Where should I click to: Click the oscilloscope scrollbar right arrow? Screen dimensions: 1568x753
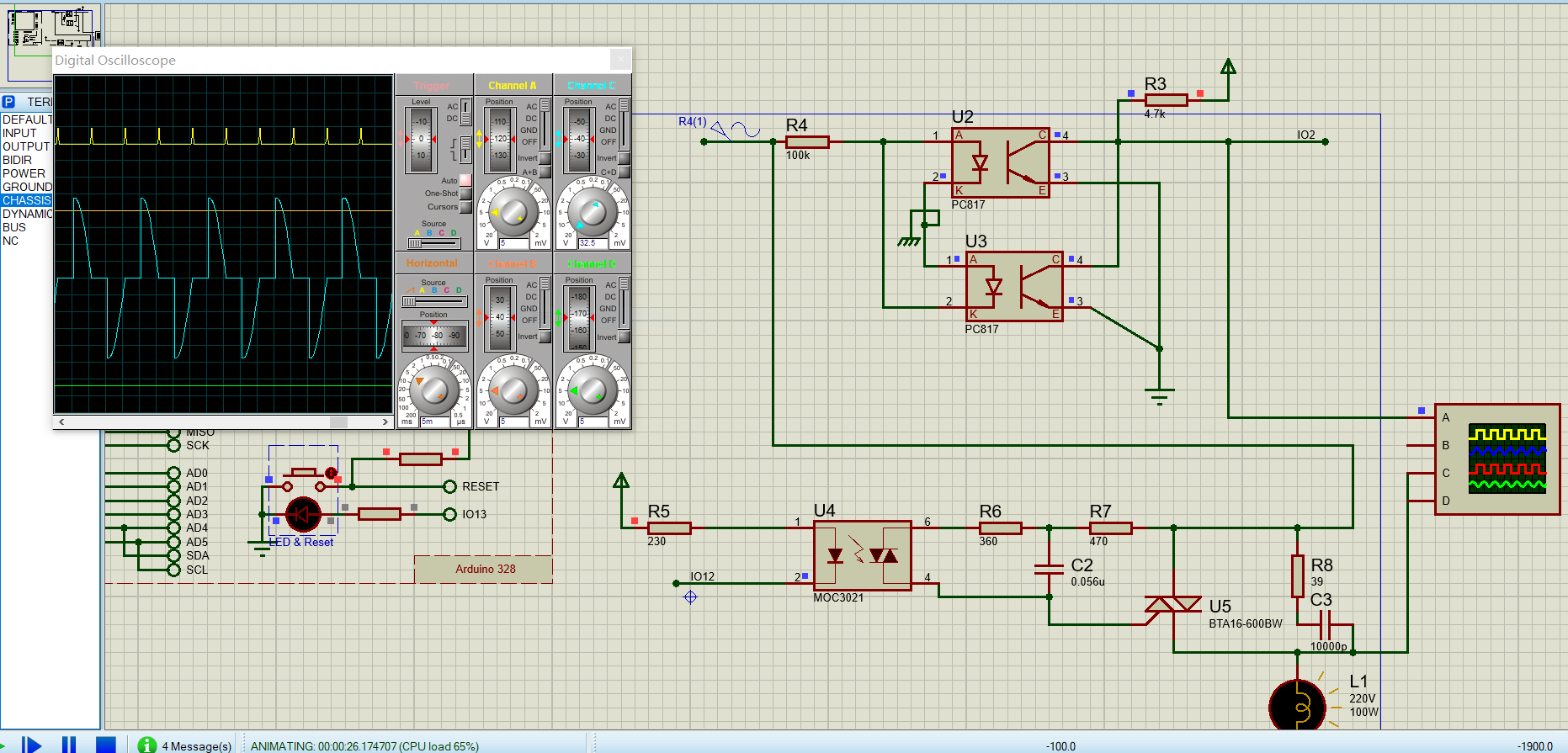tap(385, 422)
